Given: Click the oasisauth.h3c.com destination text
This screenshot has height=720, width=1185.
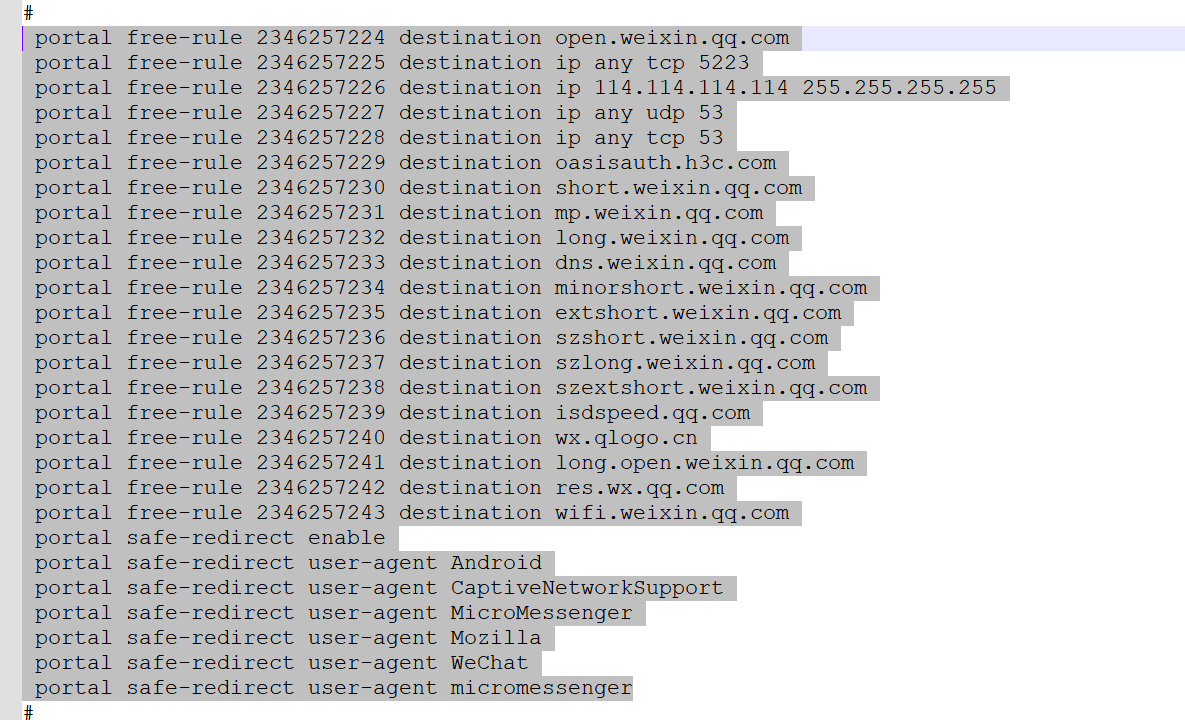Looking at the screenshot, I should click(x=665, y=162).
